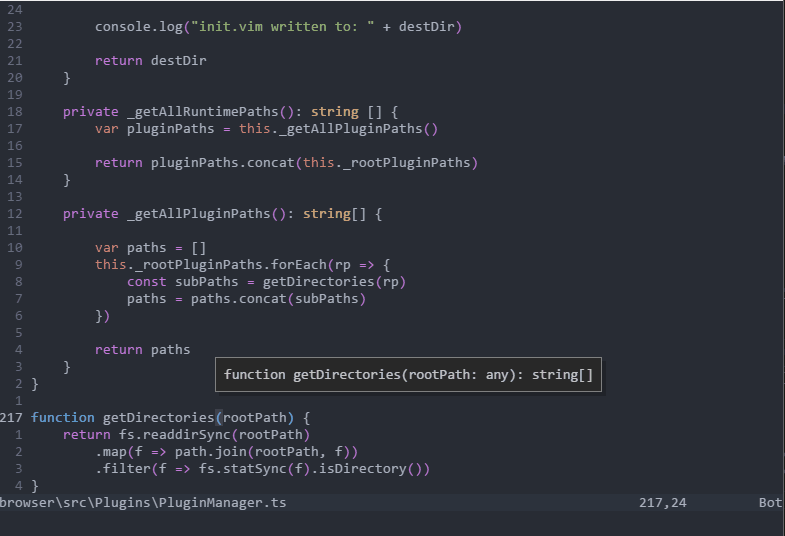The height and width of the screenshot is (536, 785).
Task: Click the 'var paths = []' line
Action: (x=151, y=248)
